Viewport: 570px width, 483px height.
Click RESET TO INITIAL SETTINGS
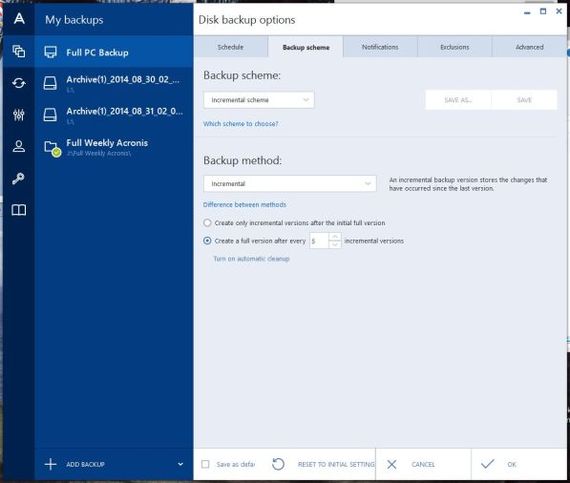click(x=324, y=464)
